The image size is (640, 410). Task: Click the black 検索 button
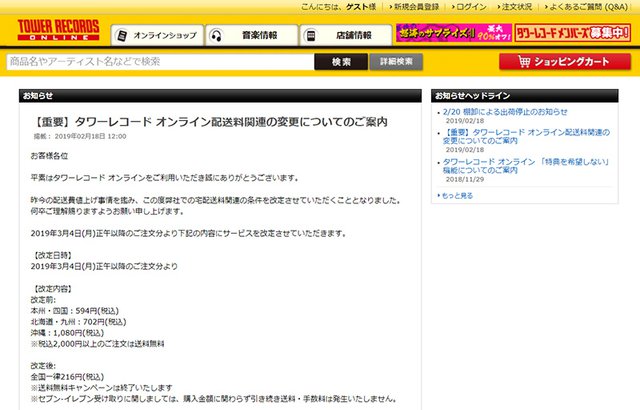[341, 62]
